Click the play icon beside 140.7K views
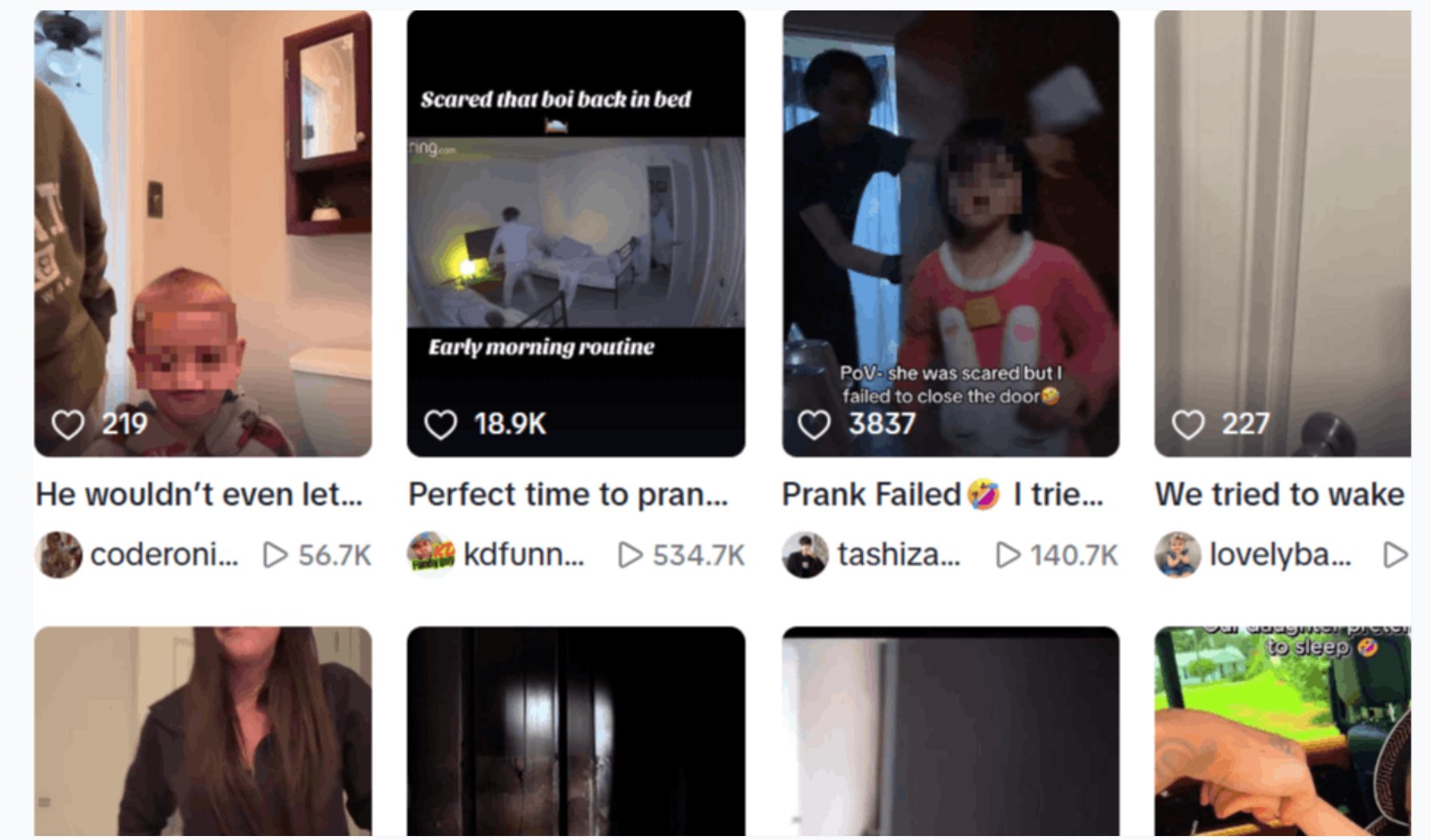Screen dimensions: 1431x840 [1008, 555]
